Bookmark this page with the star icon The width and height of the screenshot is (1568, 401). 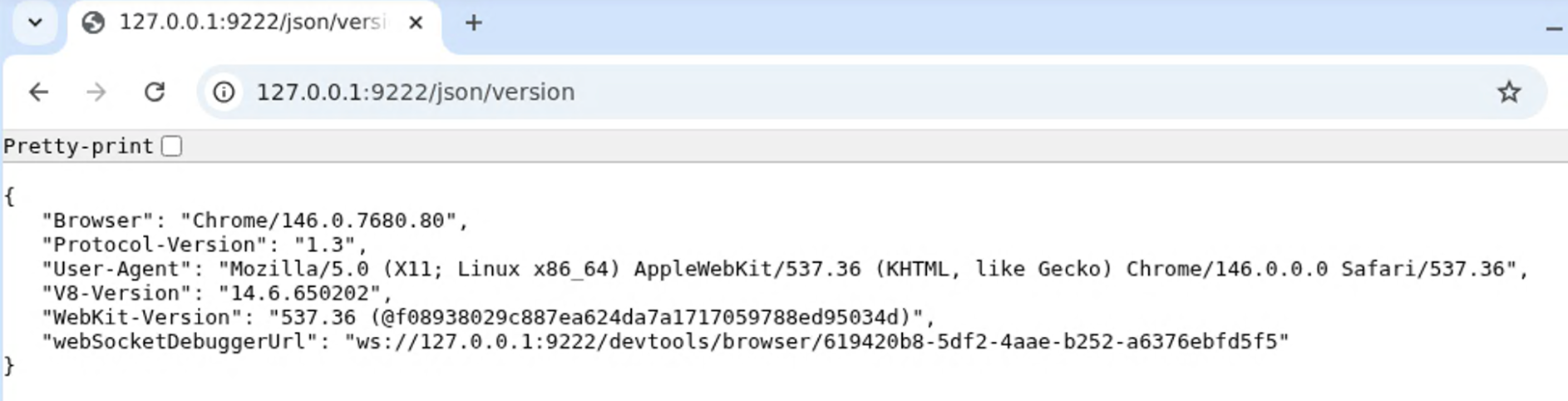point(1508,92)
